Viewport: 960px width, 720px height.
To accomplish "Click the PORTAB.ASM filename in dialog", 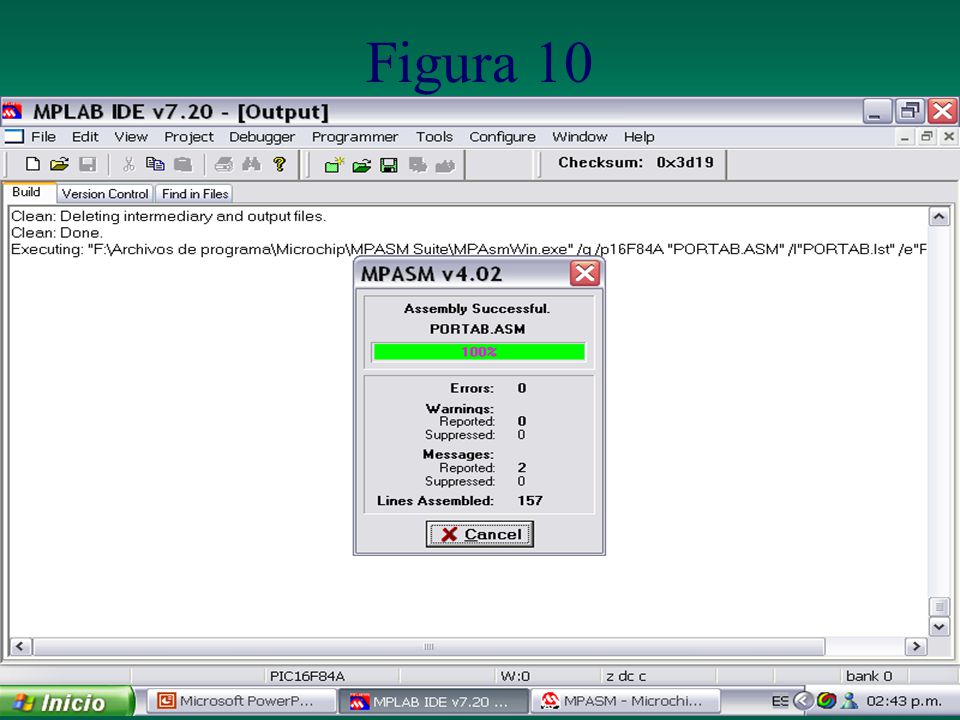I will [x=478, y=329].
